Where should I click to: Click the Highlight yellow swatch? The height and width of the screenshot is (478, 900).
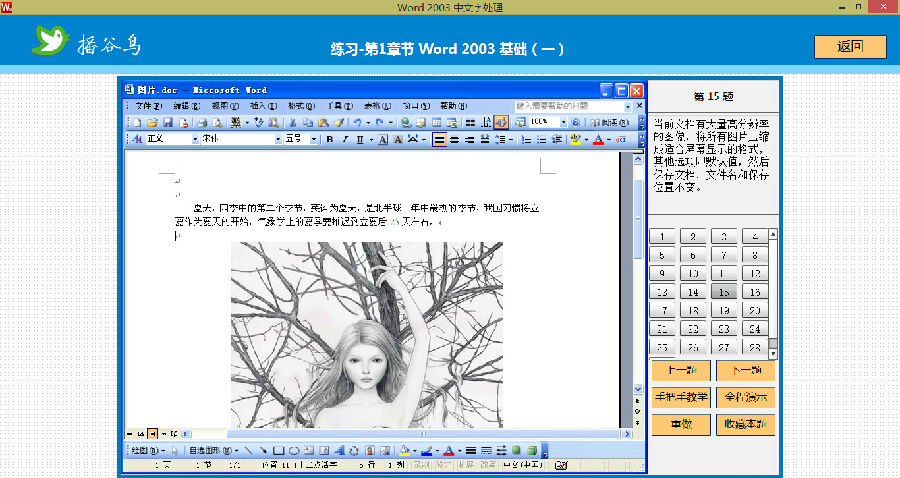pyautogui.click(x=576, y=140)
